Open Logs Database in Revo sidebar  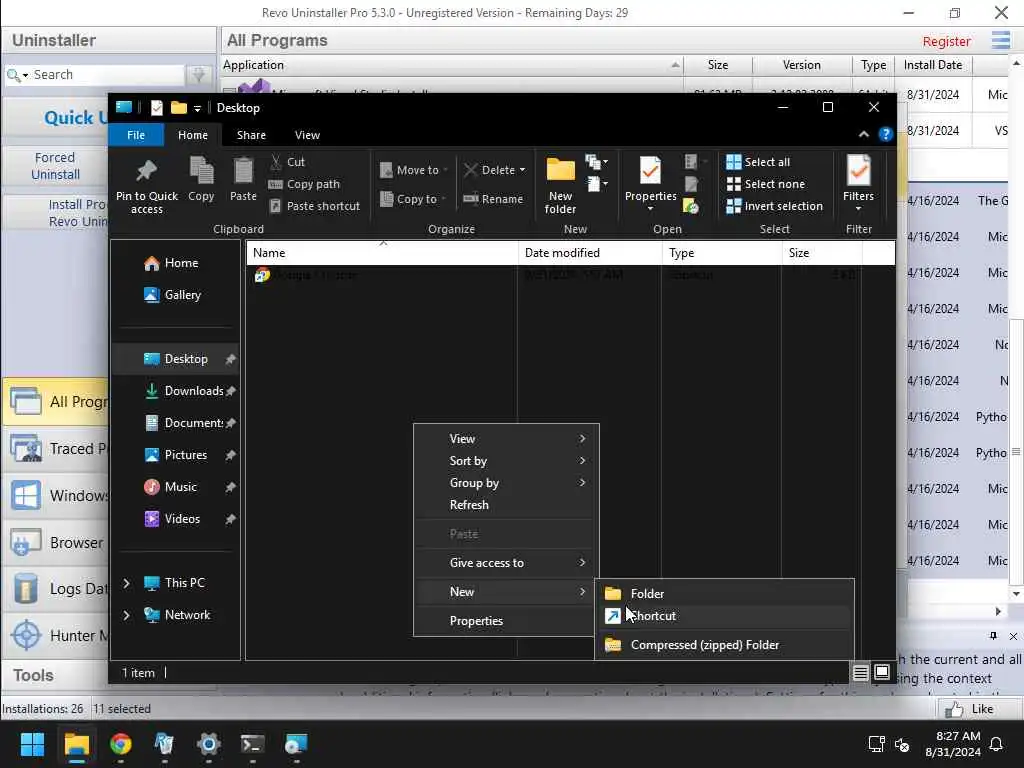click(57, 589)
